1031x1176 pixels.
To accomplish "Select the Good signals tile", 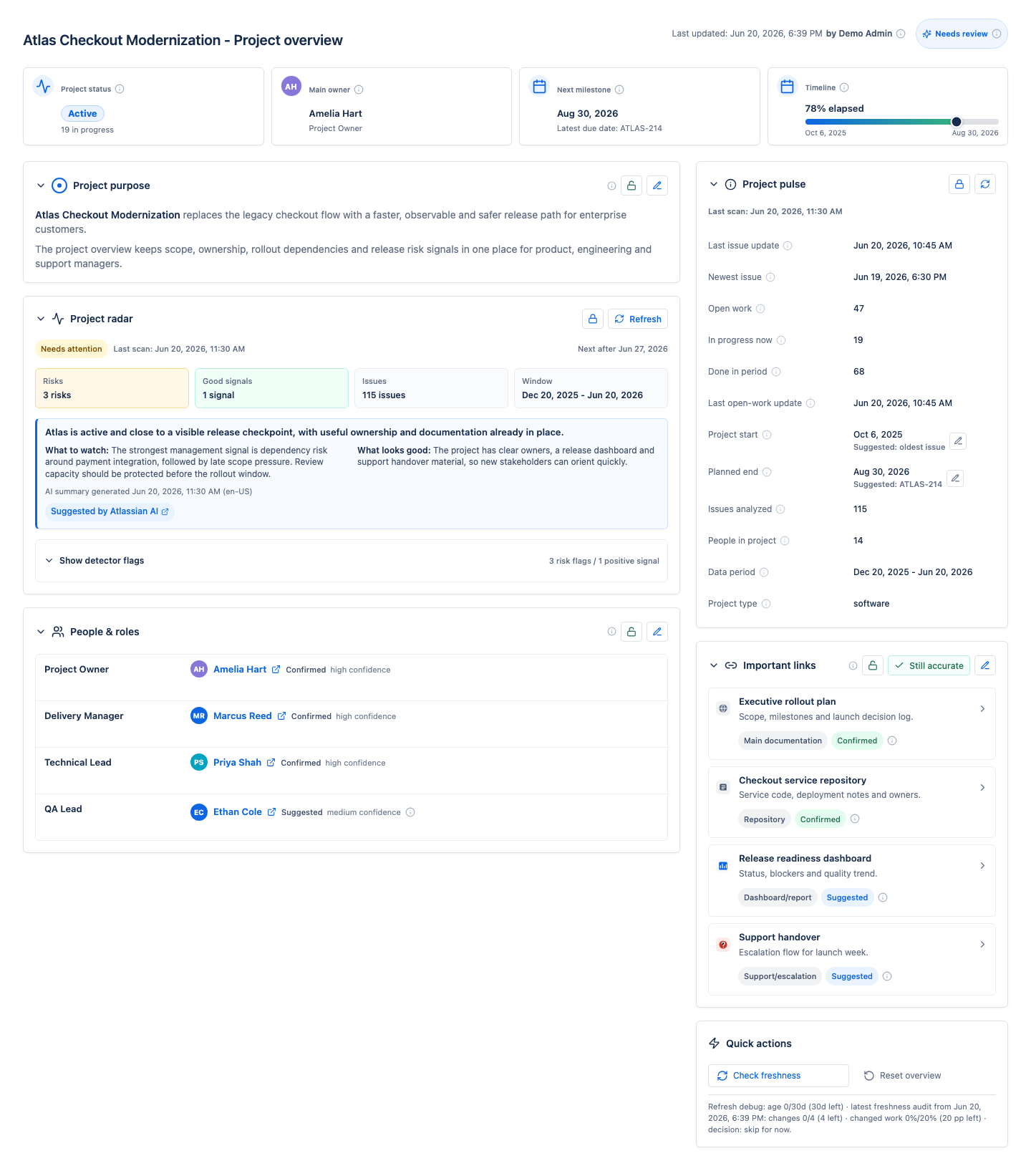I will coord(271,388).
